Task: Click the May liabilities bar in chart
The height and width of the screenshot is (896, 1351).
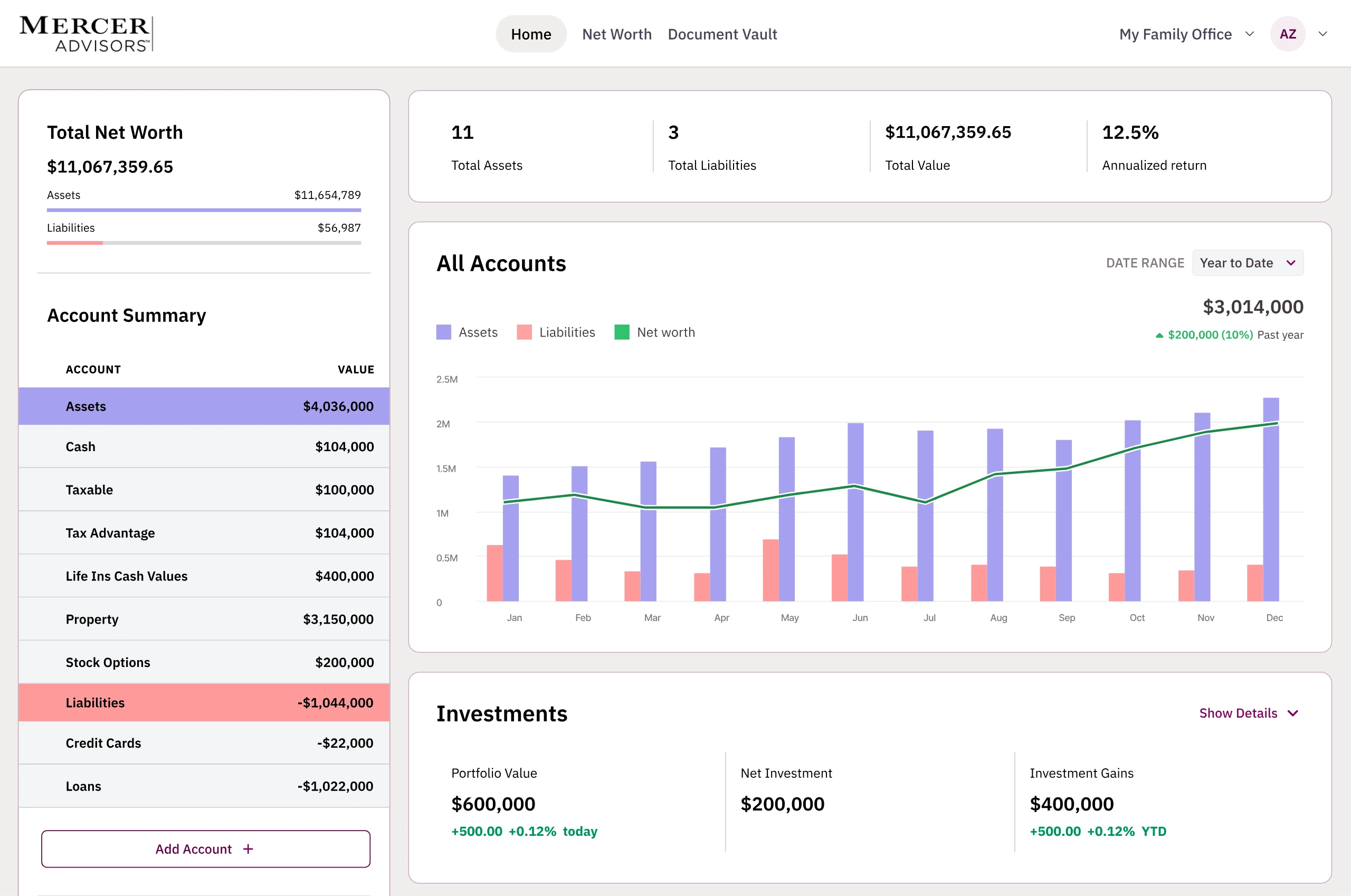Action: click(x=770, y=570)
